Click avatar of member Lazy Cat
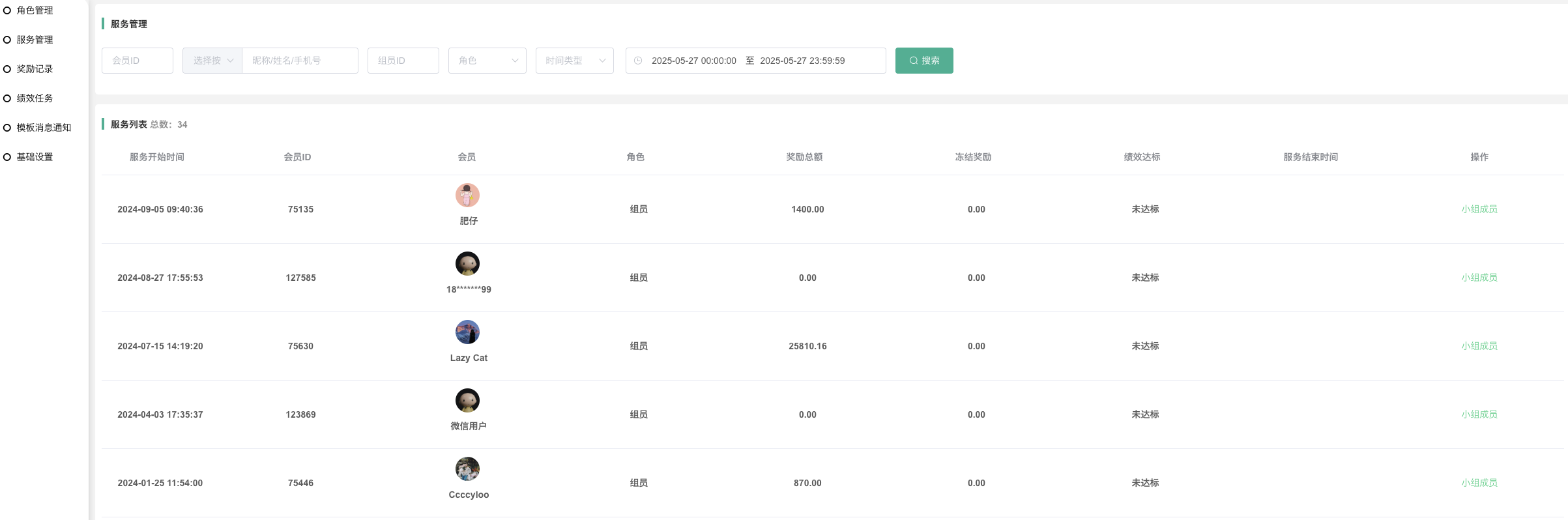The image size is (1568, 520). tap(467, 332)
